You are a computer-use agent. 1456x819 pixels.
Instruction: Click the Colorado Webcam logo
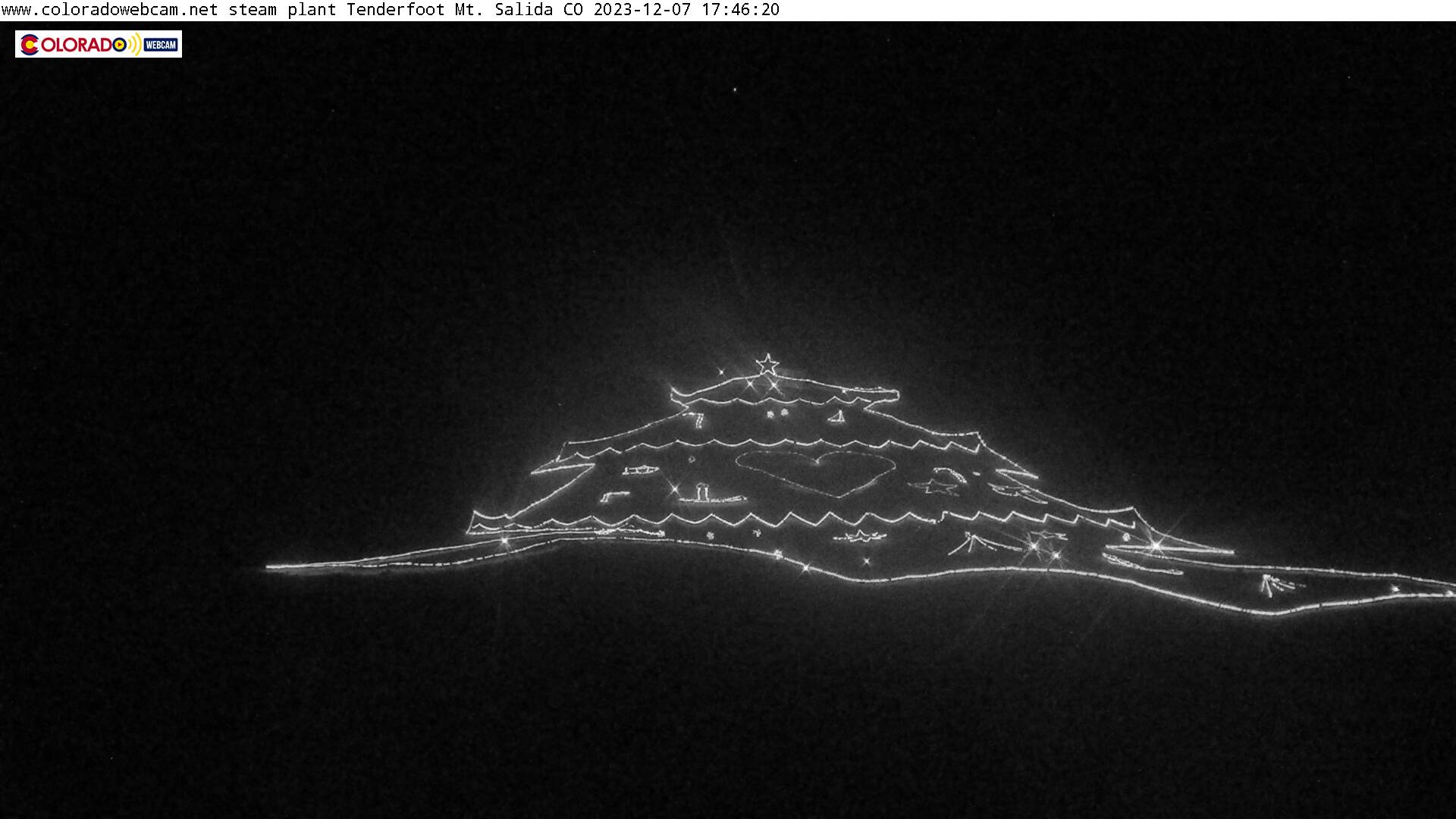pyautogui.click(x=99, y=44)
